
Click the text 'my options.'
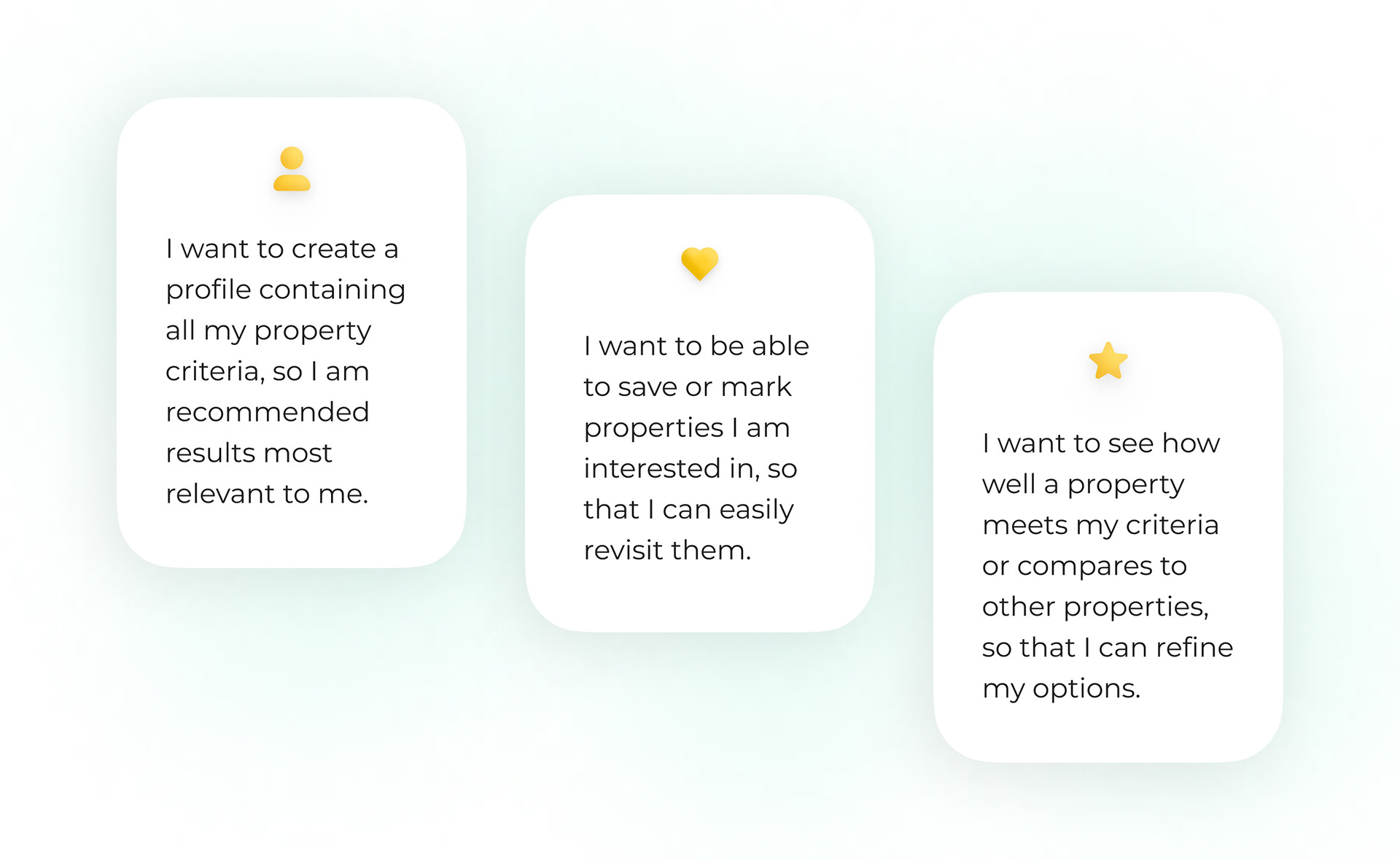pyautogui.click(x=1061, y=689)
